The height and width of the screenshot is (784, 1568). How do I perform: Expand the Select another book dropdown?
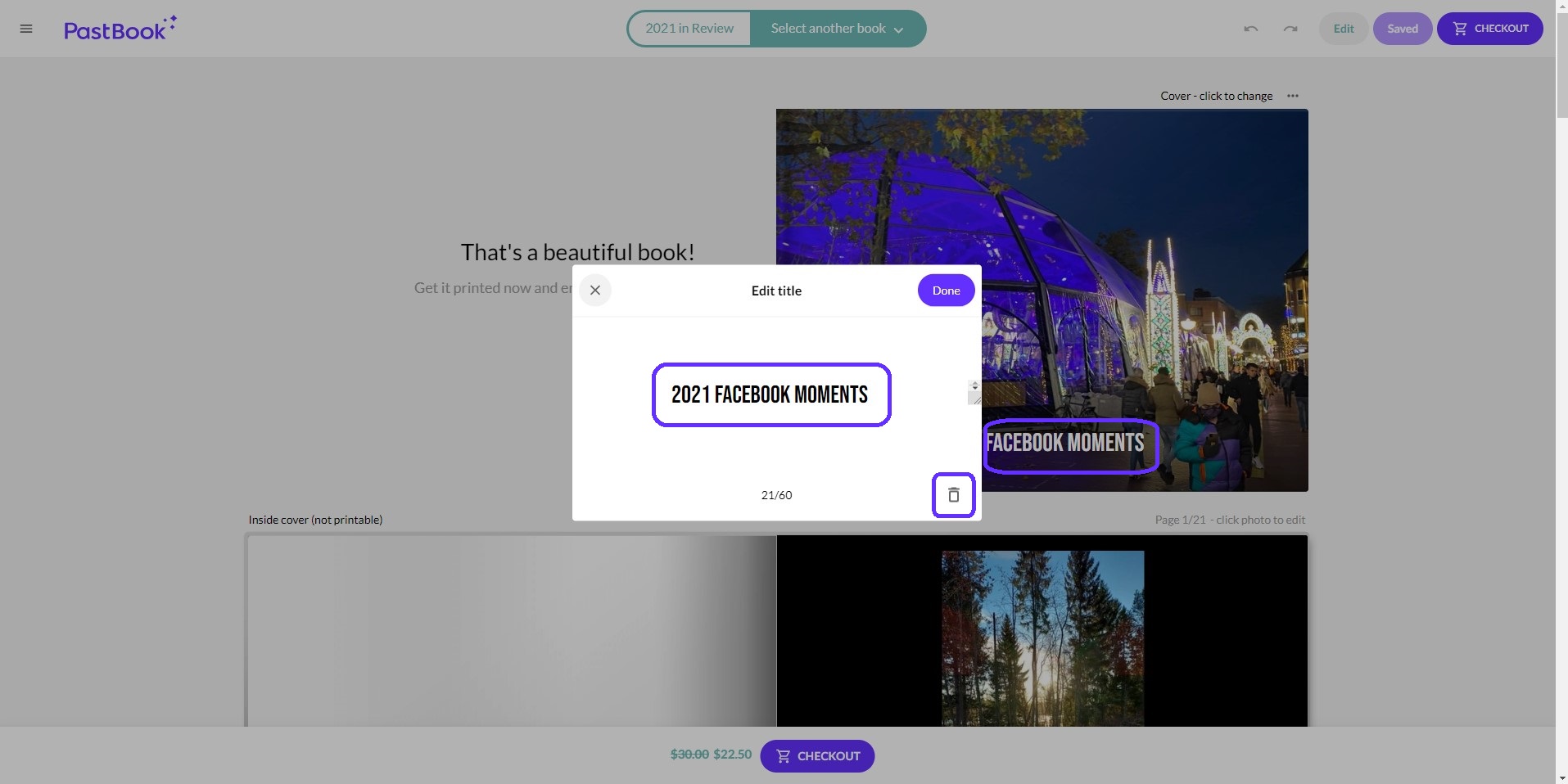click(838, 29)
